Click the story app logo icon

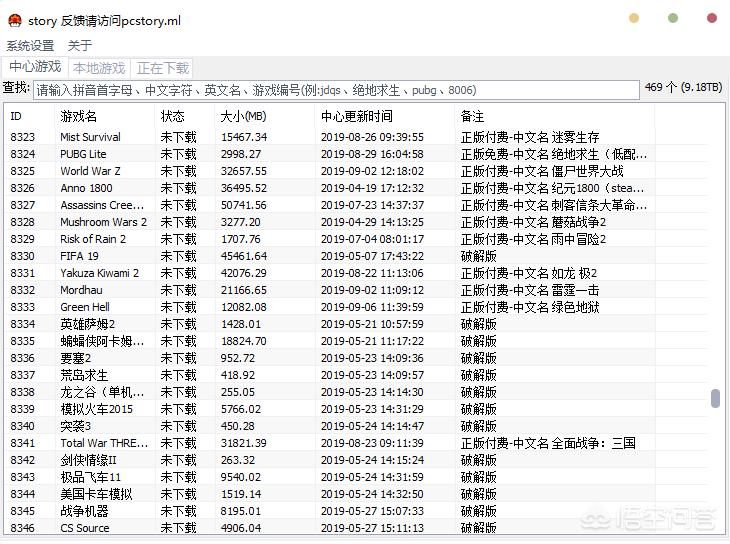tap(15, 20)
